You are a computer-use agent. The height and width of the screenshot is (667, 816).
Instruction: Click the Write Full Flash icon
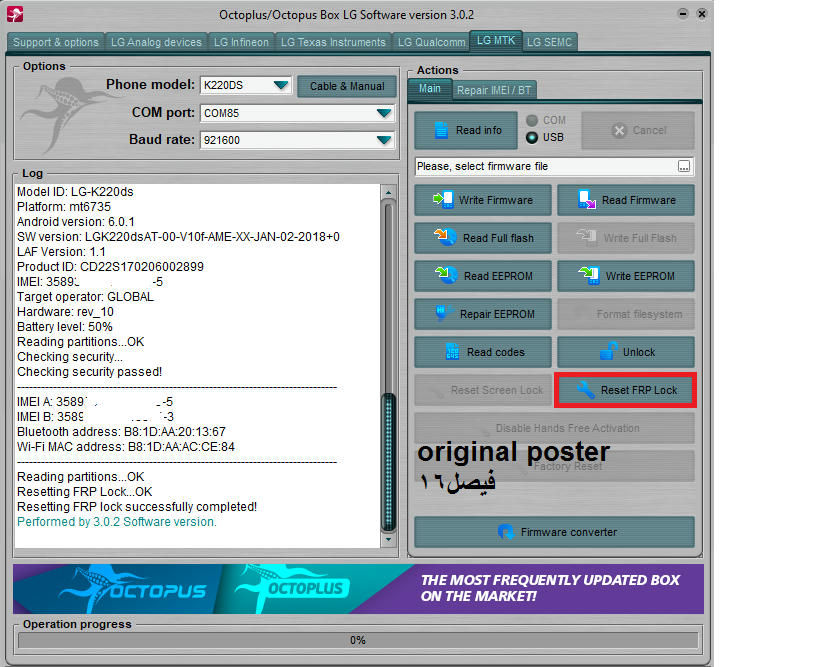point(586,238)
